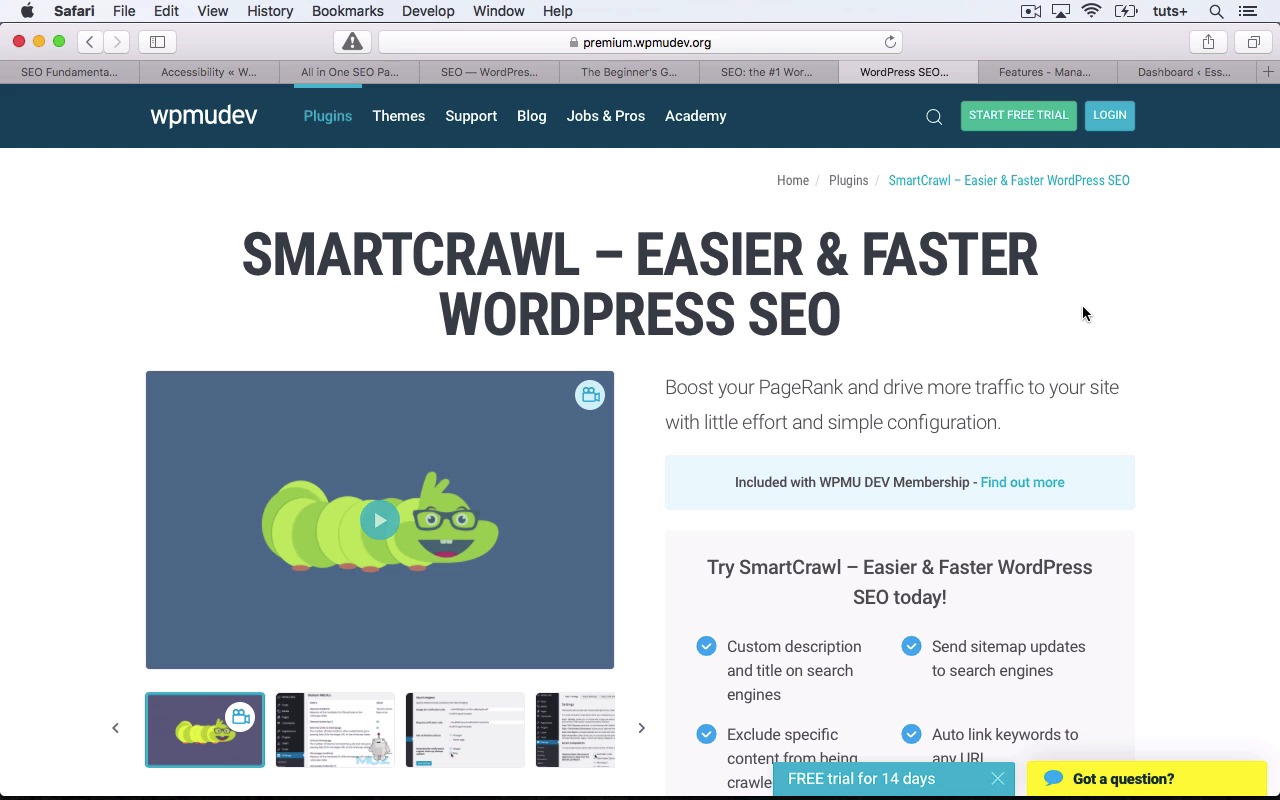Switch to the All in One SEO Pa... tab
This screenshot has width=1280, height=800.
[x=349, y=72]
